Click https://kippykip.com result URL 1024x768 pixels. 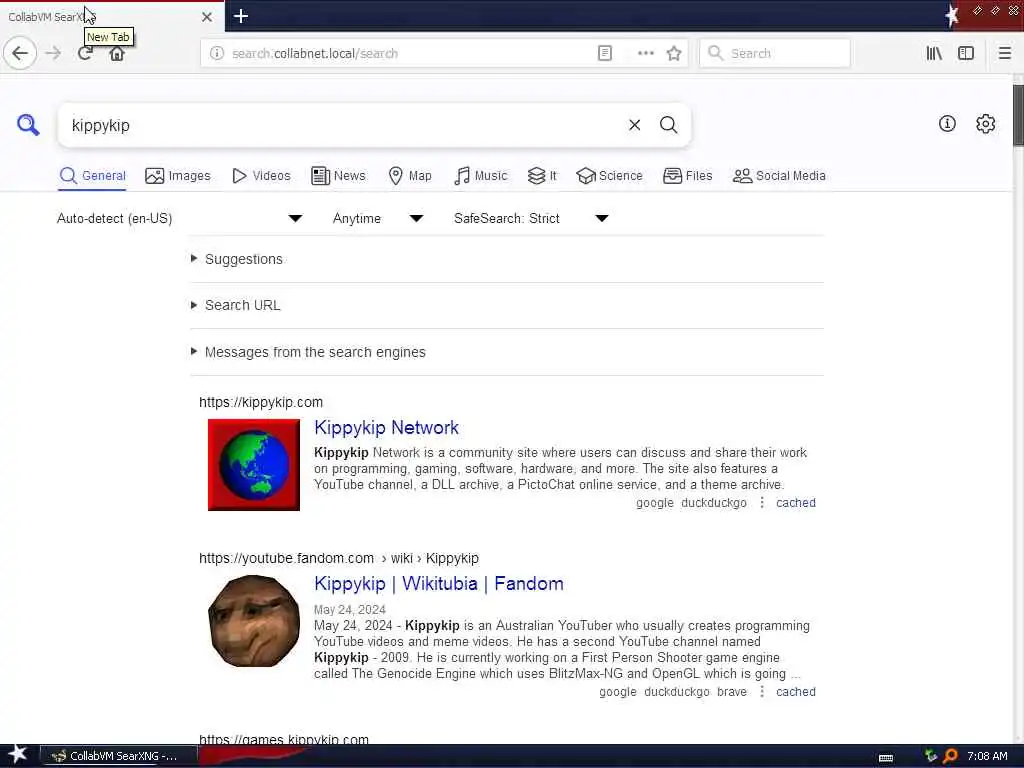[x=261, y=402]
